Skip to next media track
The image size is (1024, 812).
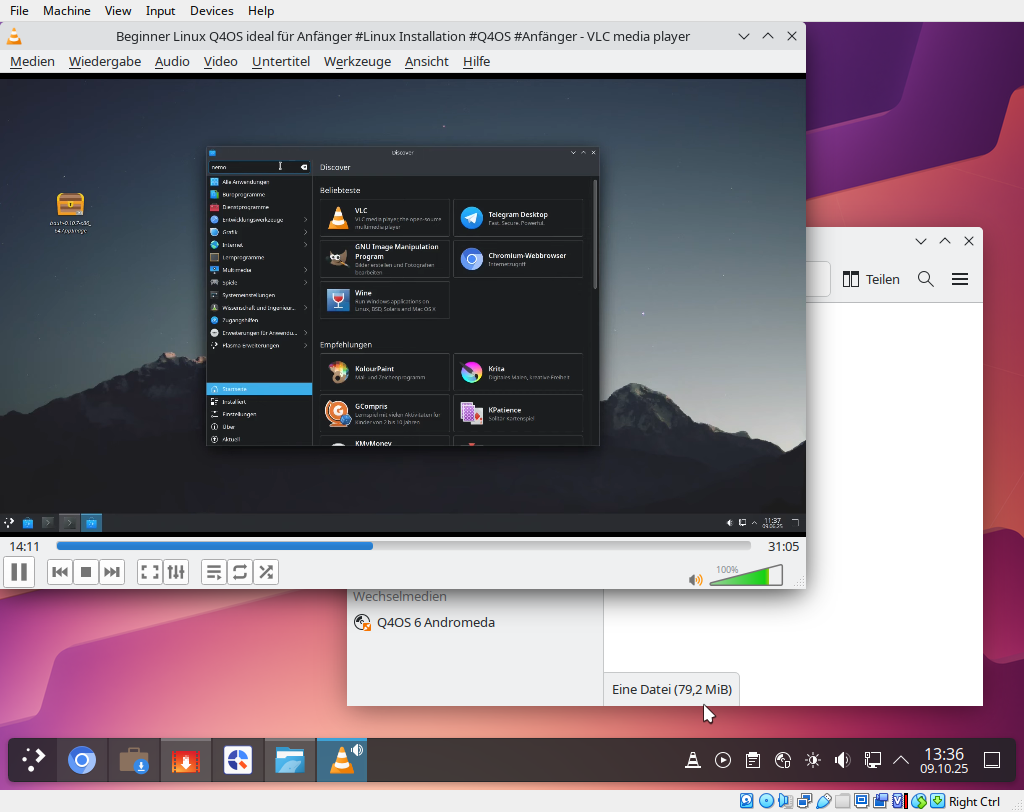pyautogui.click(x=112, y=572)
